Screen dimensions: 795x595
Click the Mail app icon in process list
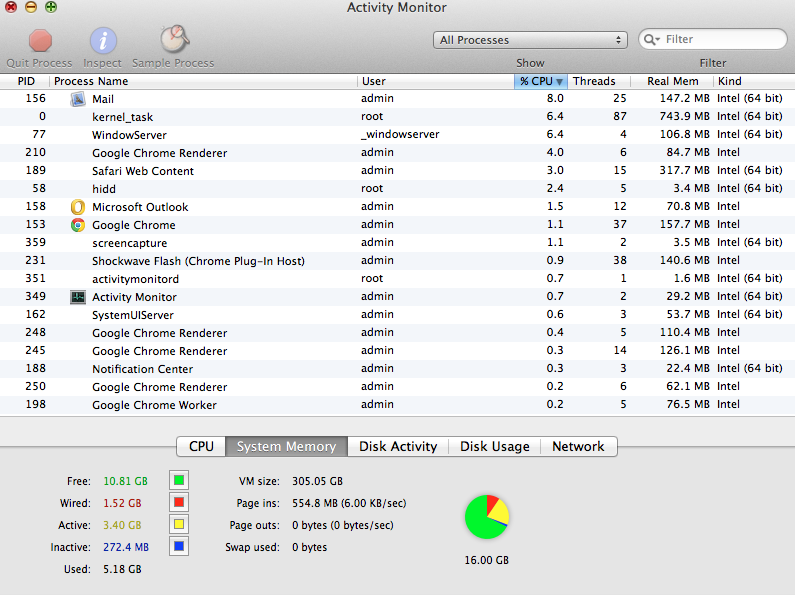click(x=78, y=99)
